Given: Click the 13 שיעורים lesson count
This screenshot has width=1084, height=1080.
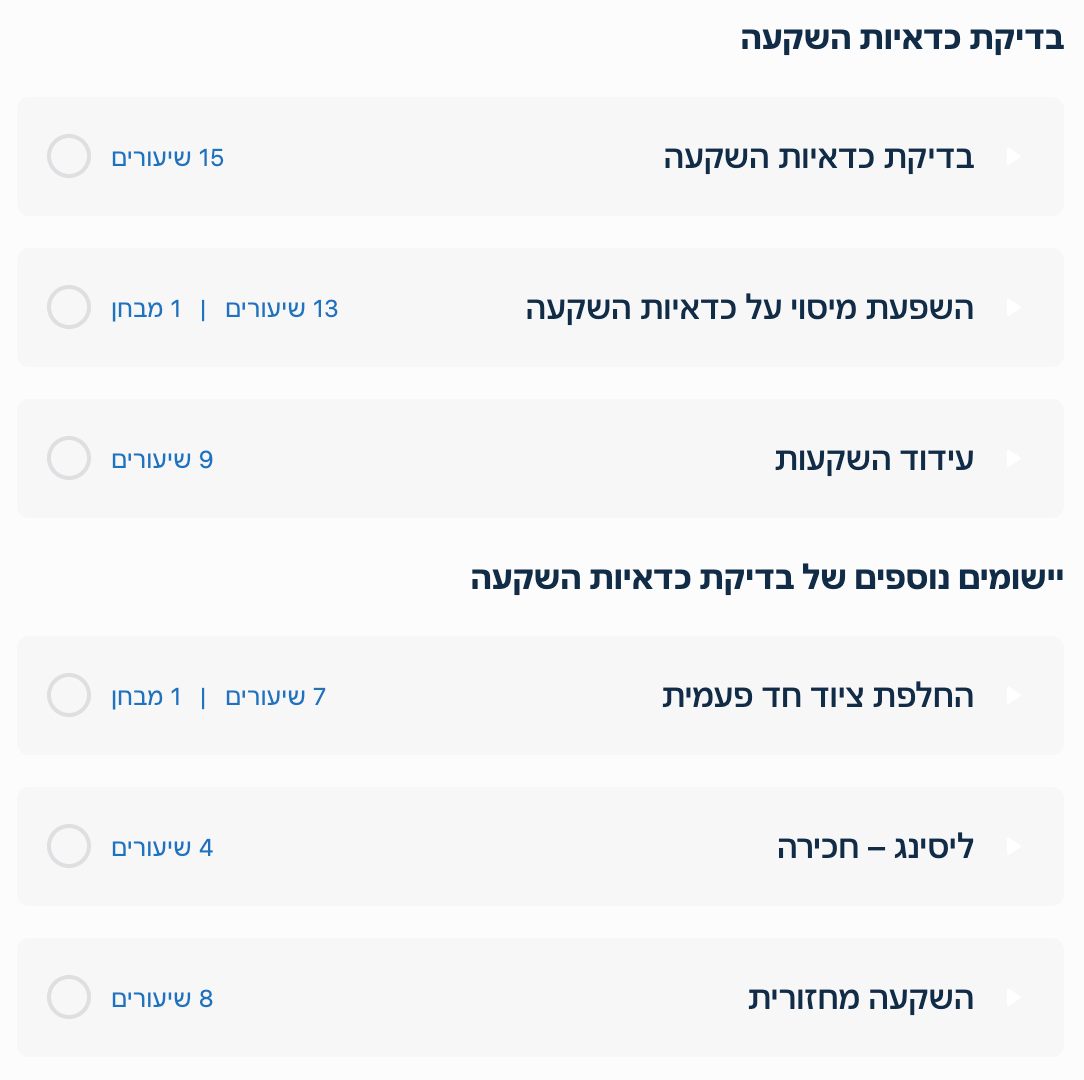Looking at the screenshot, I should click(282, 309).
